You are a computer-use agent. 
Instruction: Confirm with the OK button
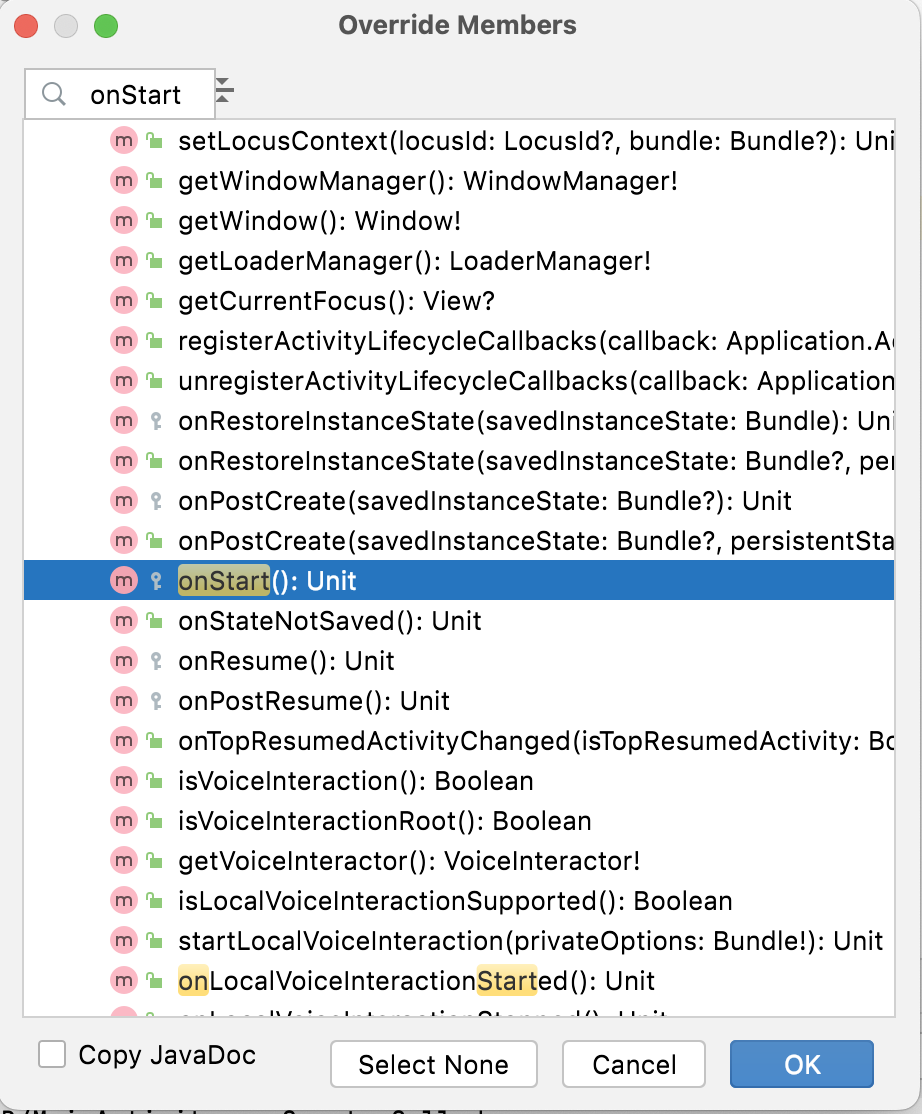click(x=802, y=1064)
